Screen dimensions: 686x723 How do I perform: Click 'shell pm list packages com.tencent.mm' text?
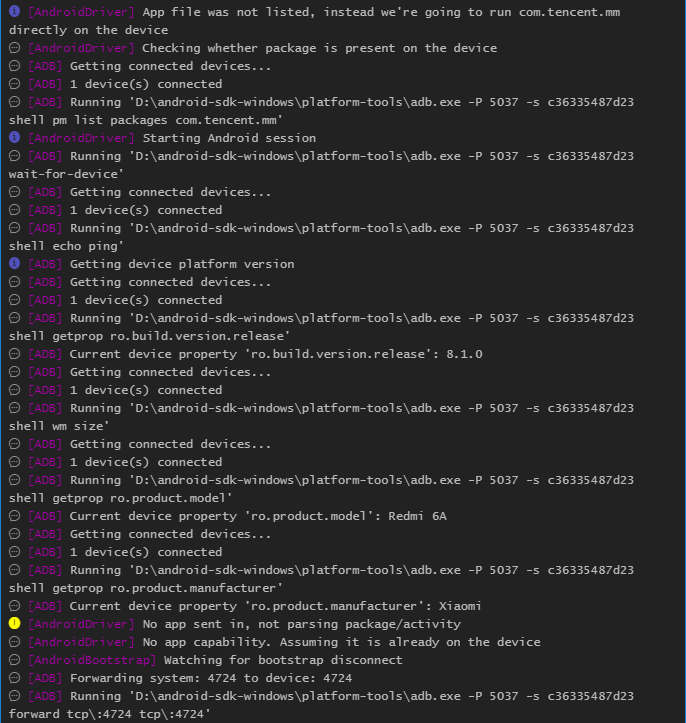(x=146, y=120)
